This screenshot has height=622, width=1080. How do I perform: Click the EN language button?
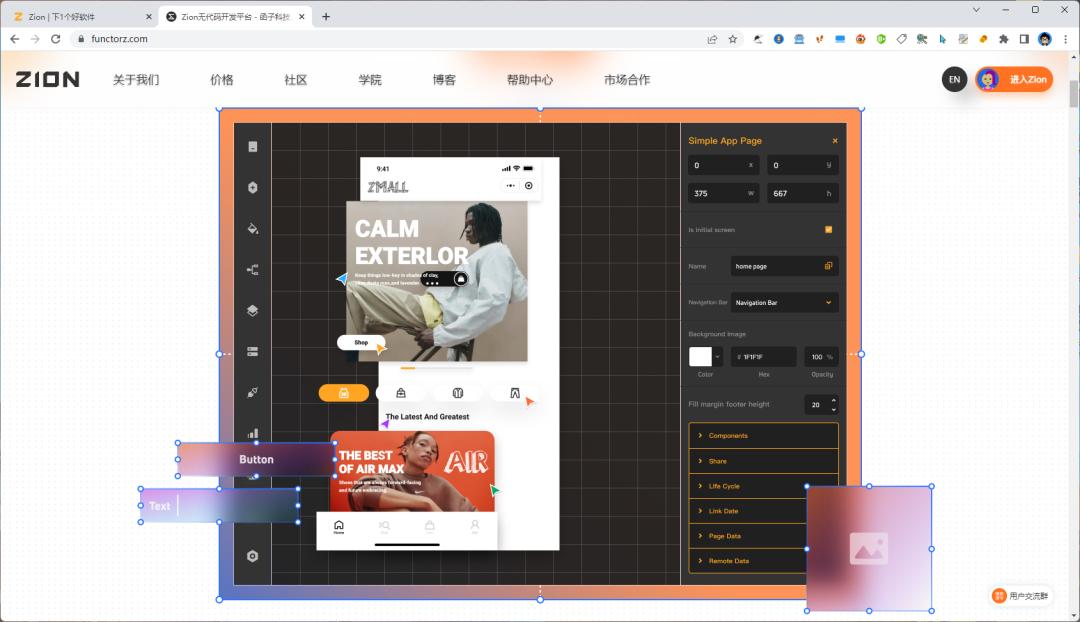(954, 79)
